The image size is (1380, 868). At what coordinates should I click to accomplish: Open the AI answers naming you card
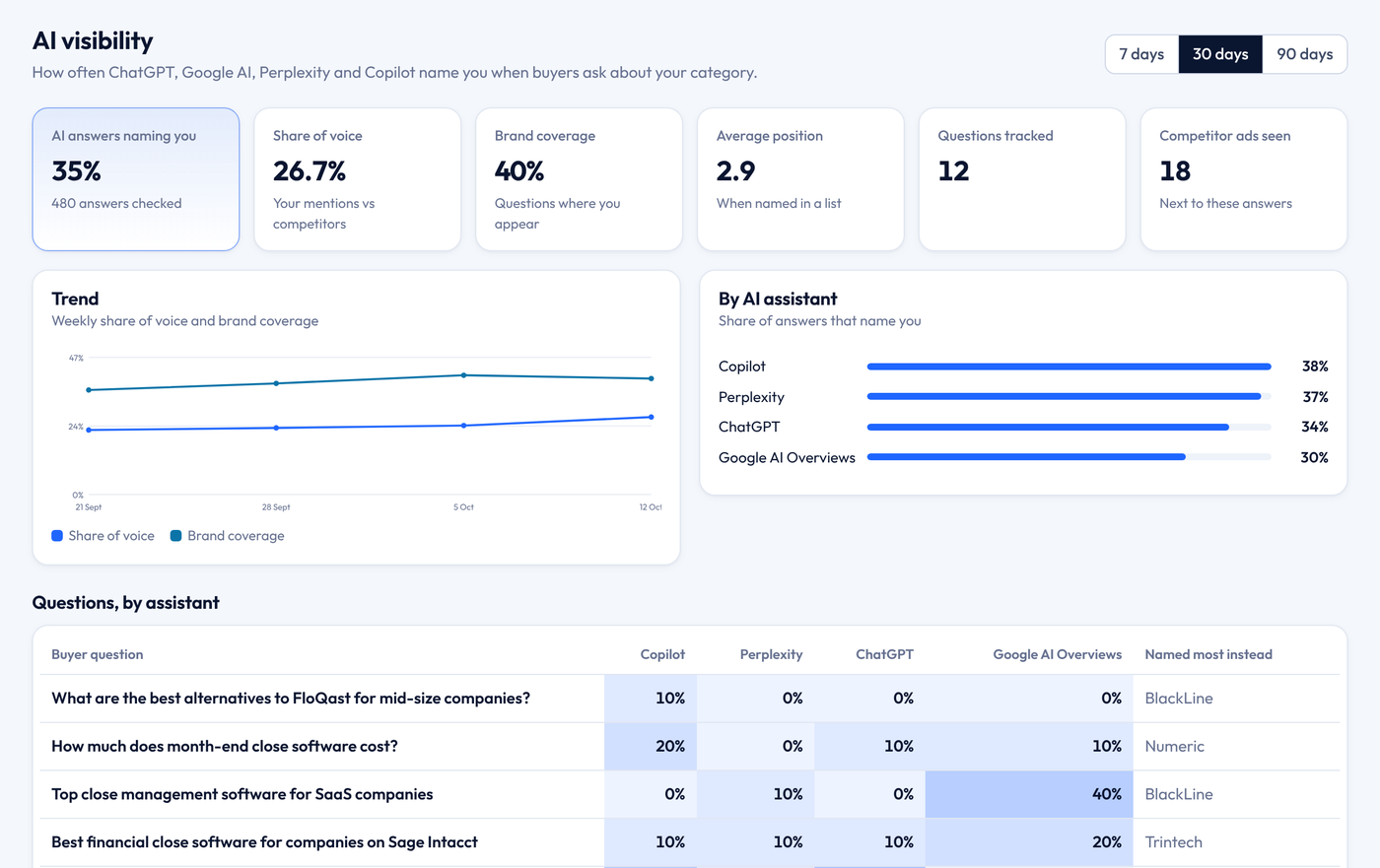[136, 179]
